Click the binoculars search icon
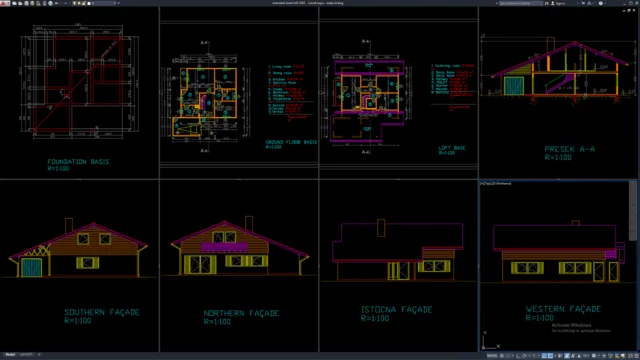 pos(547,3)
